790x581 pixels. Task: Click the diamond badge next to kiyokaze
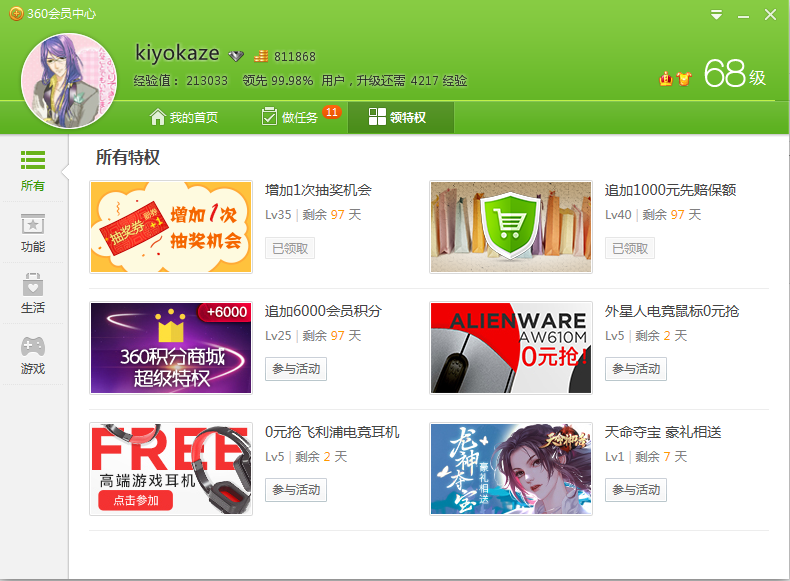coord(236,55)
